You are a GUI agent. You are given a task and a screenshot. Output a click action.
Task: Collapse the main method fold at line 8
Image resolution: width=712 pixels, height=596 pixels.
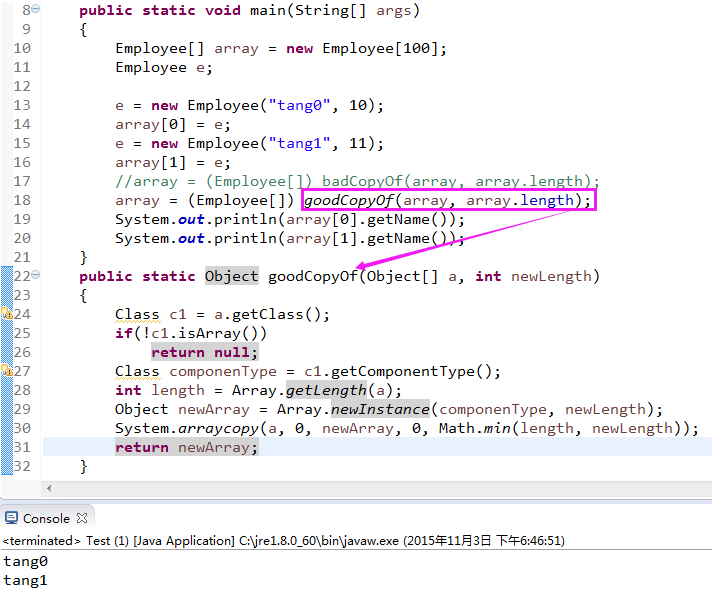pyautogui.click(x=36, y=9)
